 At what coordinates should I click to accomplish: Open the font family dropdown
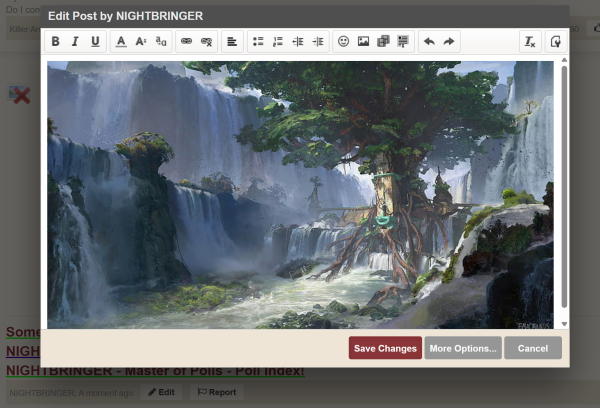[160, 42]
